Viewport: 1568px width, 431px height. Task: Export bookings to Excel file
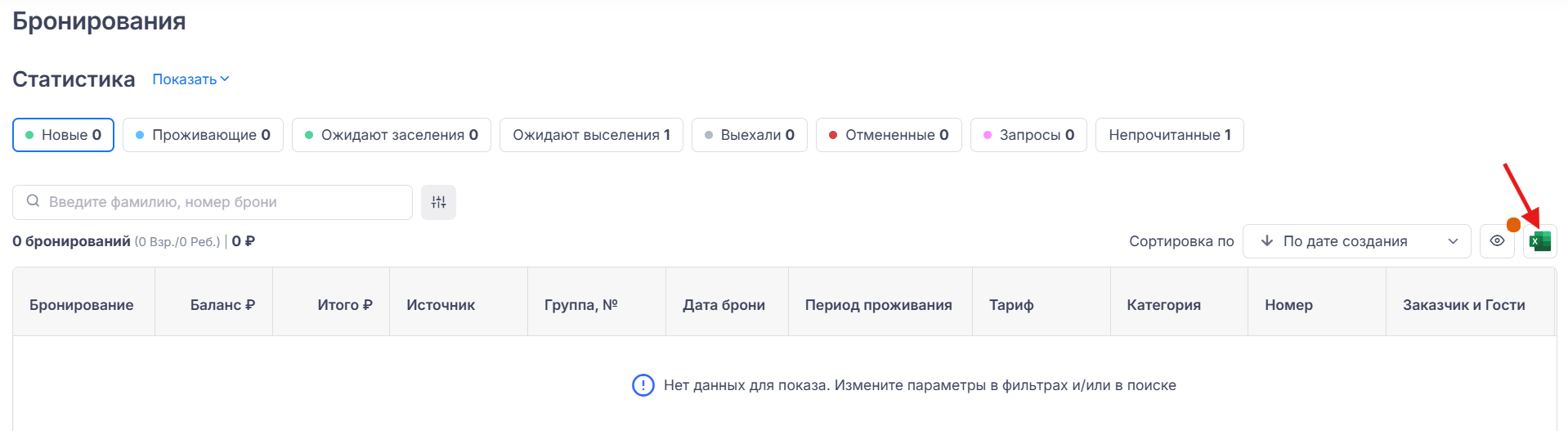[1539, 241]
